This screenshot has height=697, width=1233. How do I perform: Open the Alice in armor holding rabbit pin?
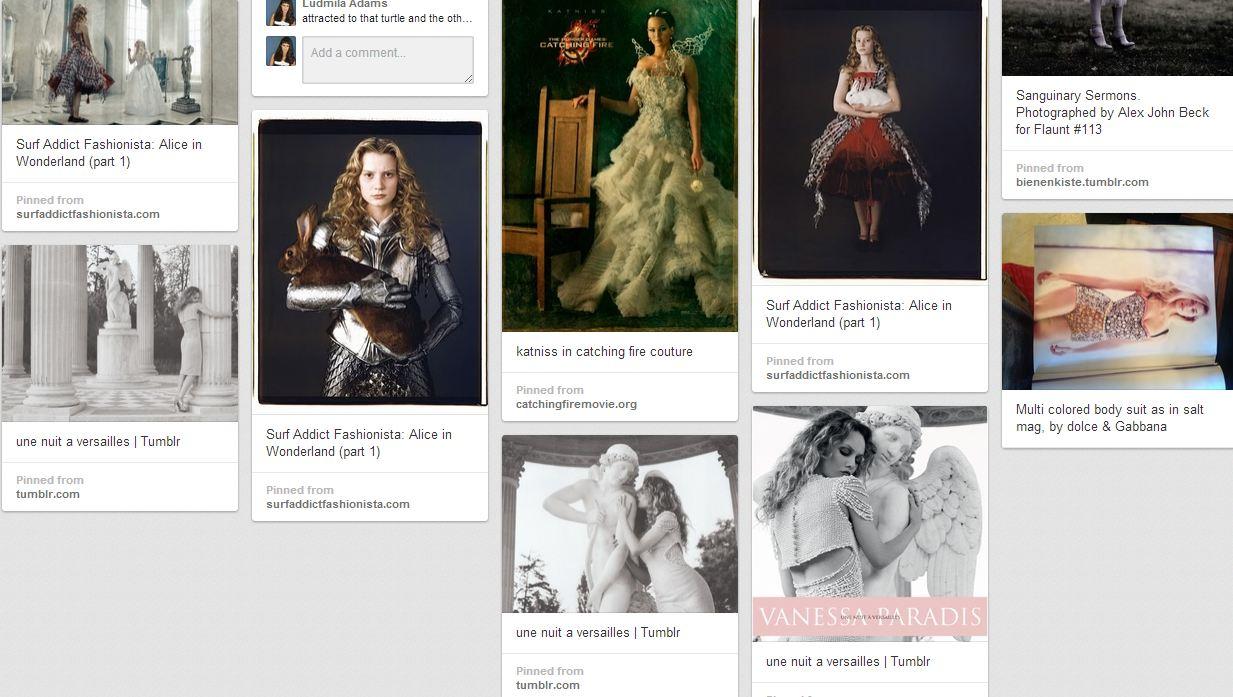(x=370, y=263)
